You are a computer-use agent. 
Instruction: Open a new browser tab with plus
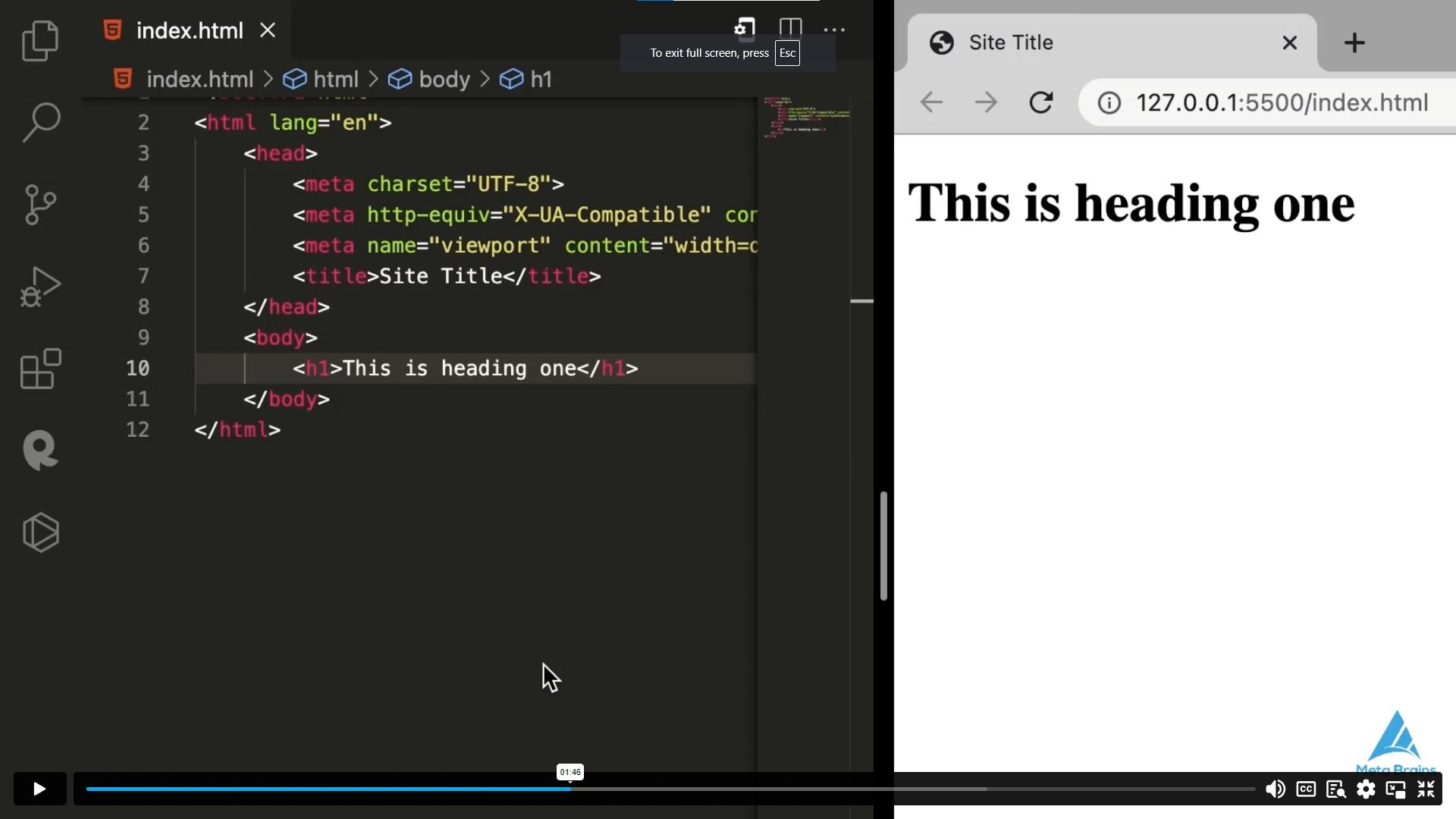point(1354,42)
